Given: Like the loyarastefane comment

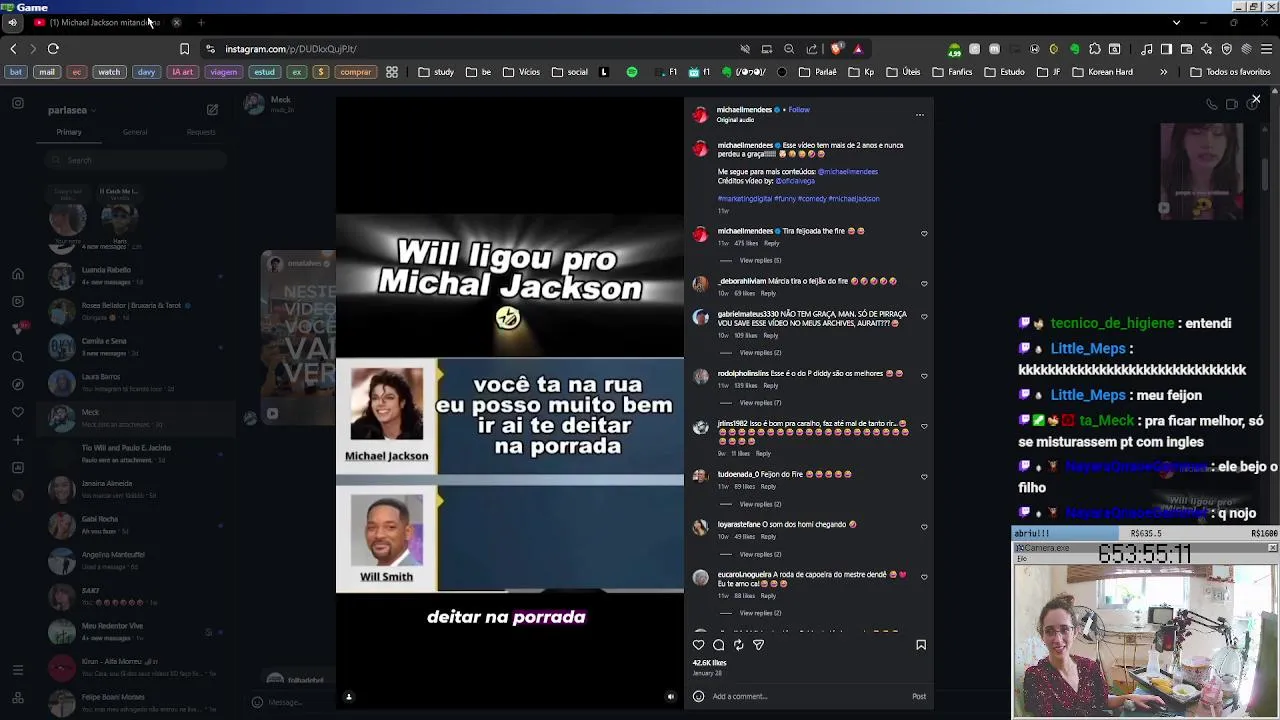Looking at the screenshot, I should tap(924, 527).
